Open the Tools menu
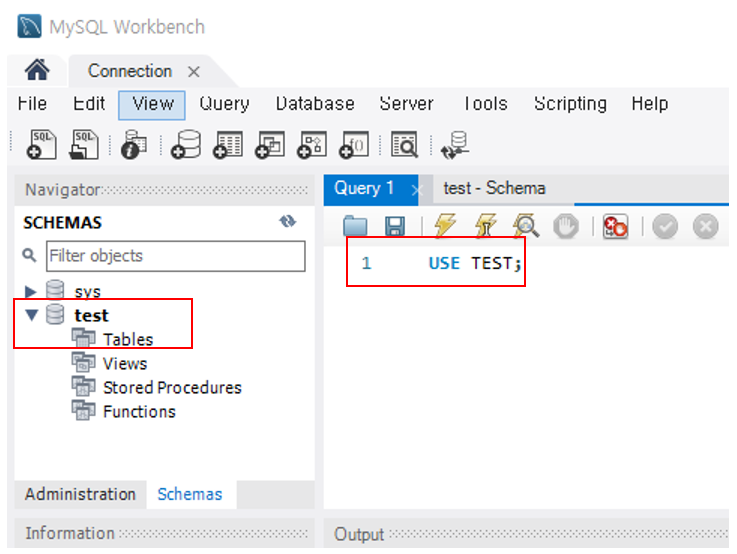The image size is (737, 554). coord(486,103)
